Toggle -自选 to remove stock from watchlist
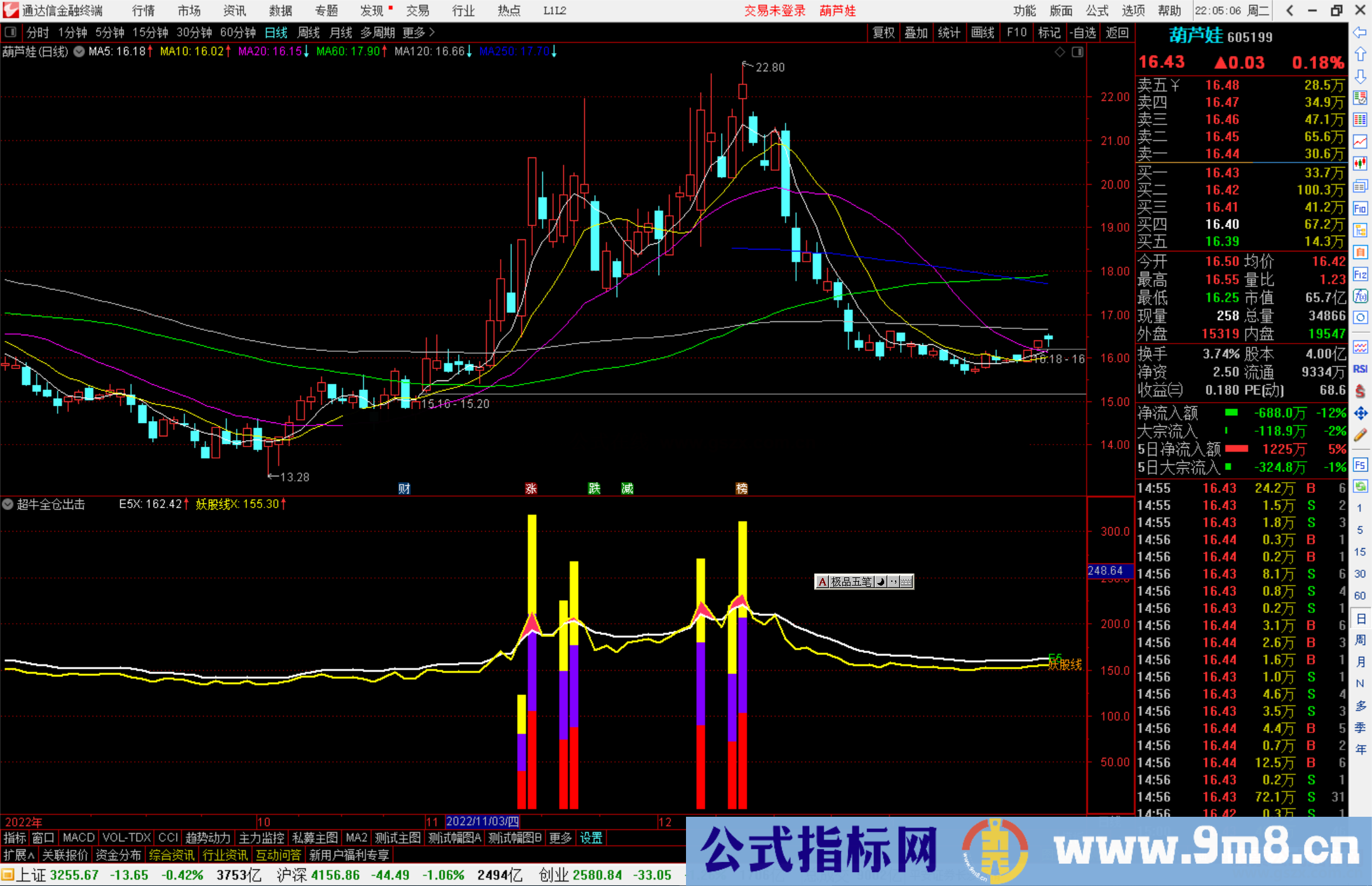This screenshot has height=886, width=1372. pos(1084,32)
